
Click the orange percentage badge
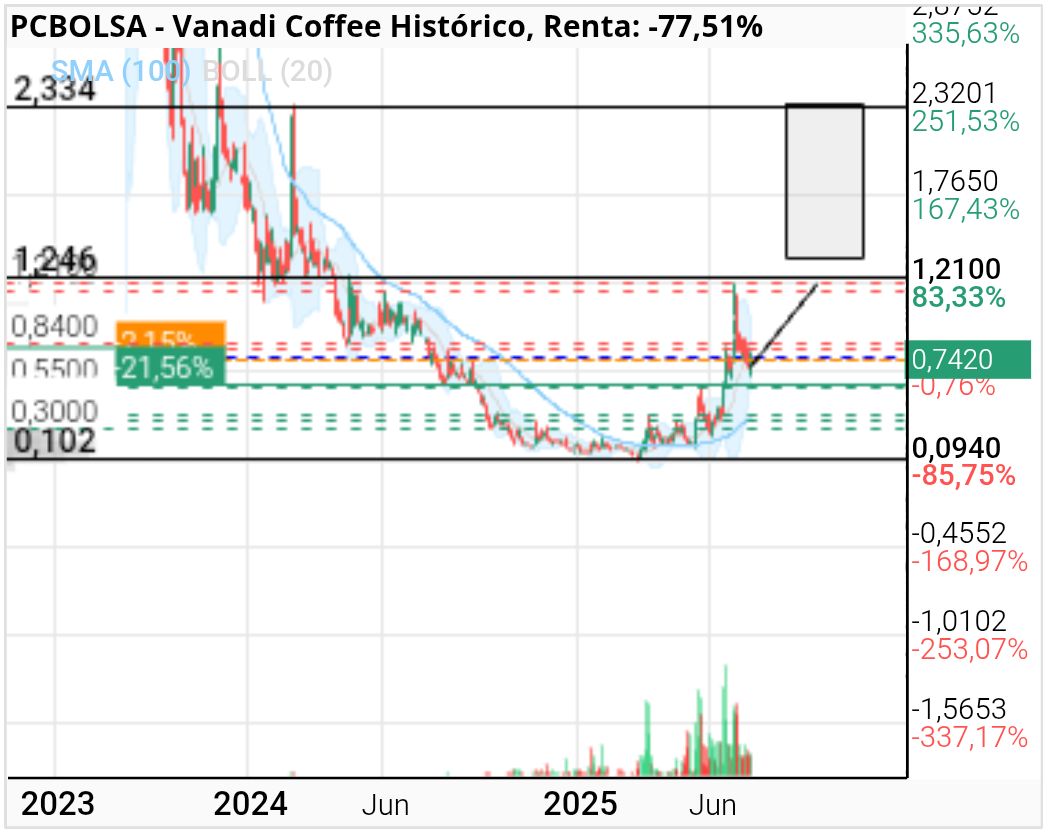(171, 334)
